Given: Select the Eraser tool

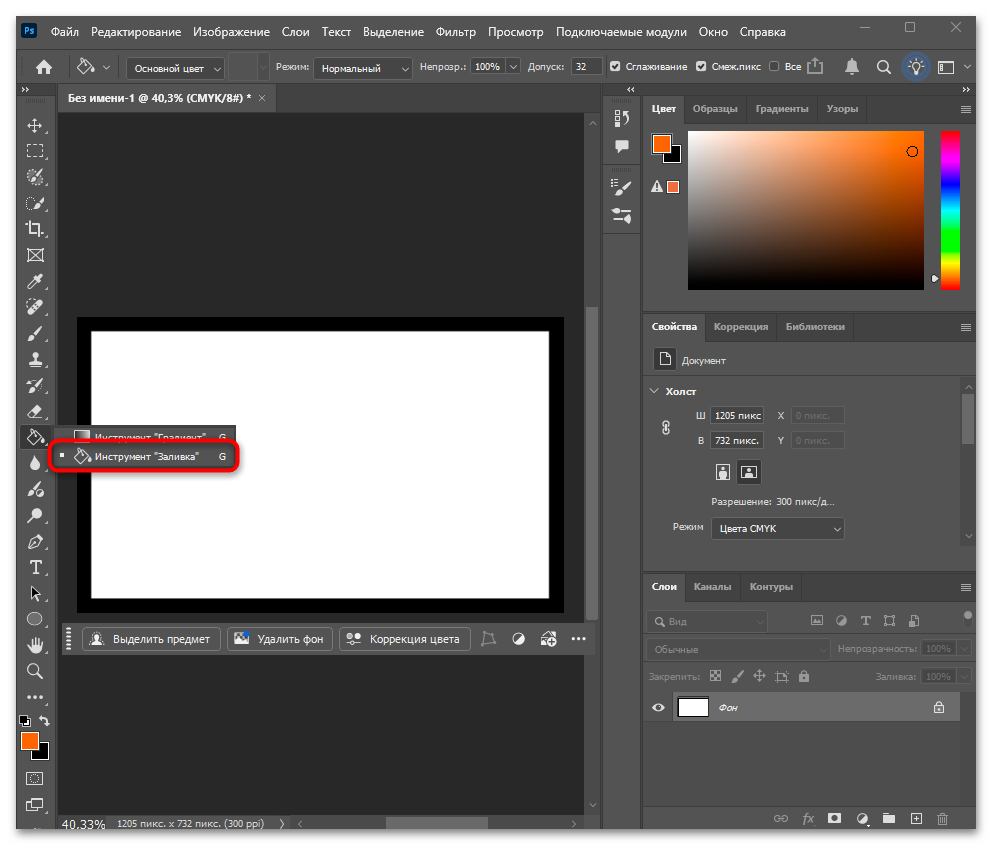Looking at the screenshot, I should pyautogui.click(x=35, y=411).
